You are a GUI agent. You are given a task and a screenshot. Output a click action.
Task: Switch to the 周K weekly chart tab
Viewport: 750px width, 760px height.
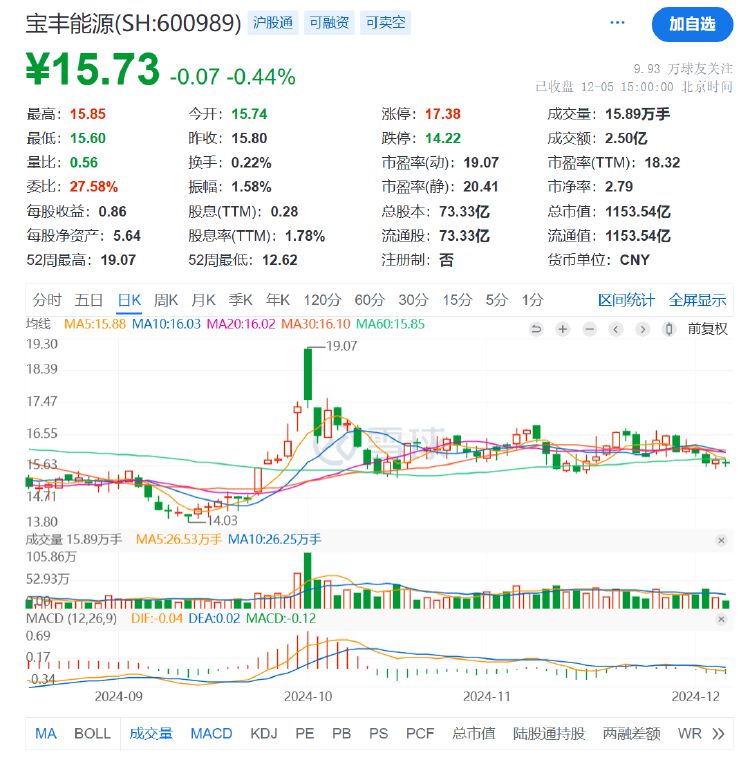pyautogui.click(x=166, y=299)
